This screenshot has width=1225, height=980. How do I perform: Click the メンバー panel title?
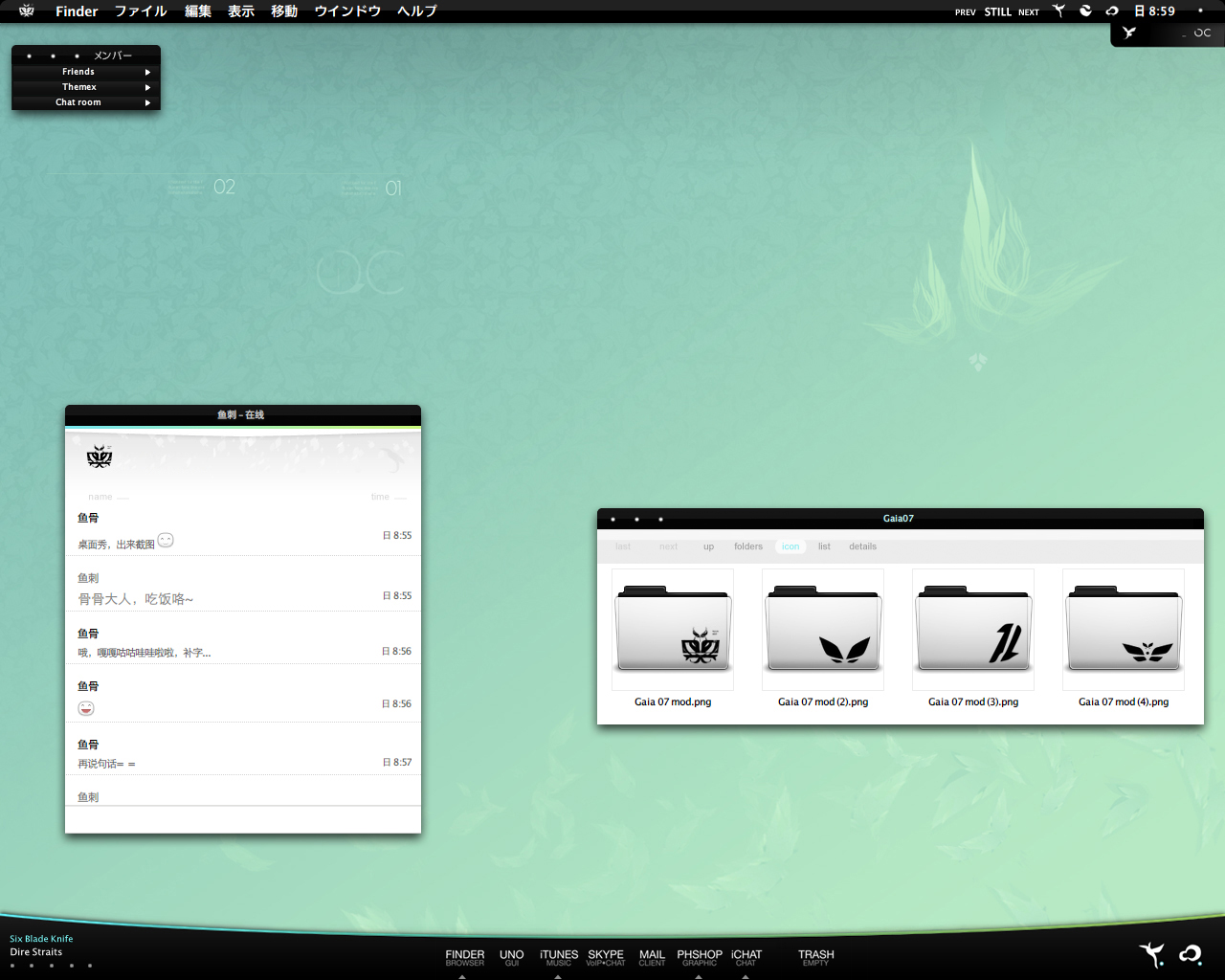[113, 56]
